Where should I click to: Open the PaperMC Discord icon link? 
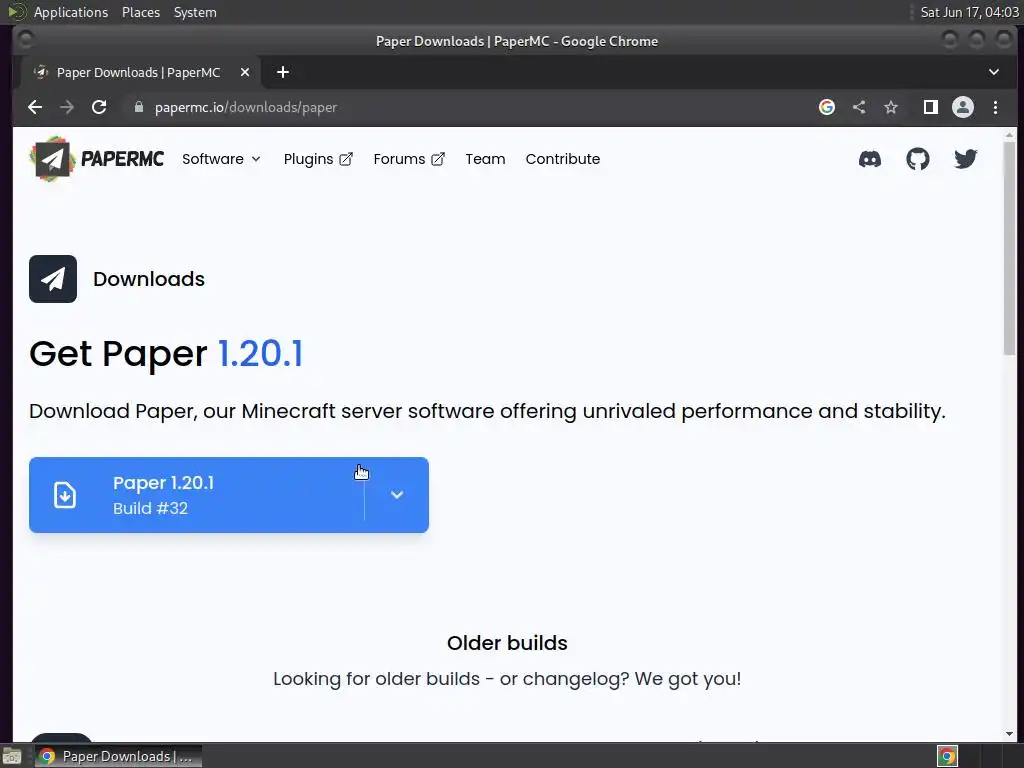pyautogui.click(x=869, y=159)
